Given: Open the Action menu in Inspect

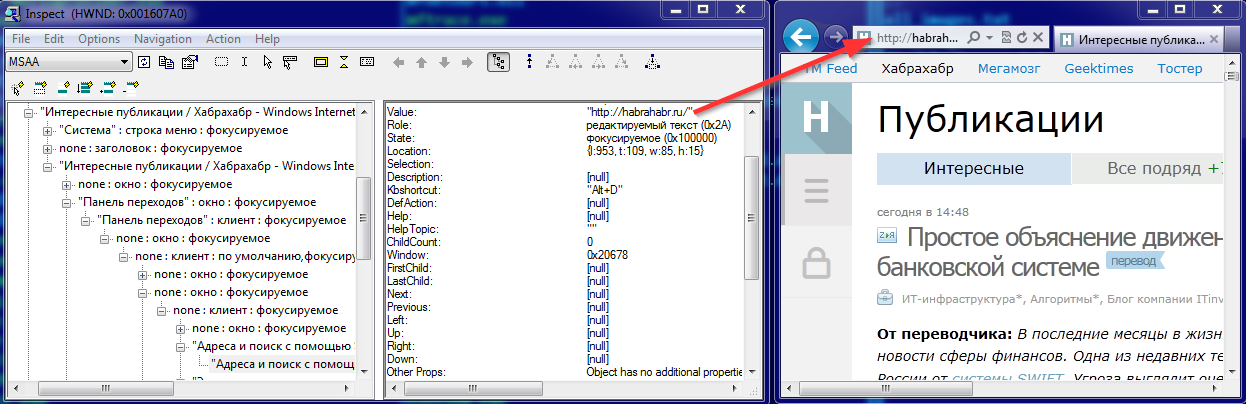Looking at the screenshot, I should point(223,39).
